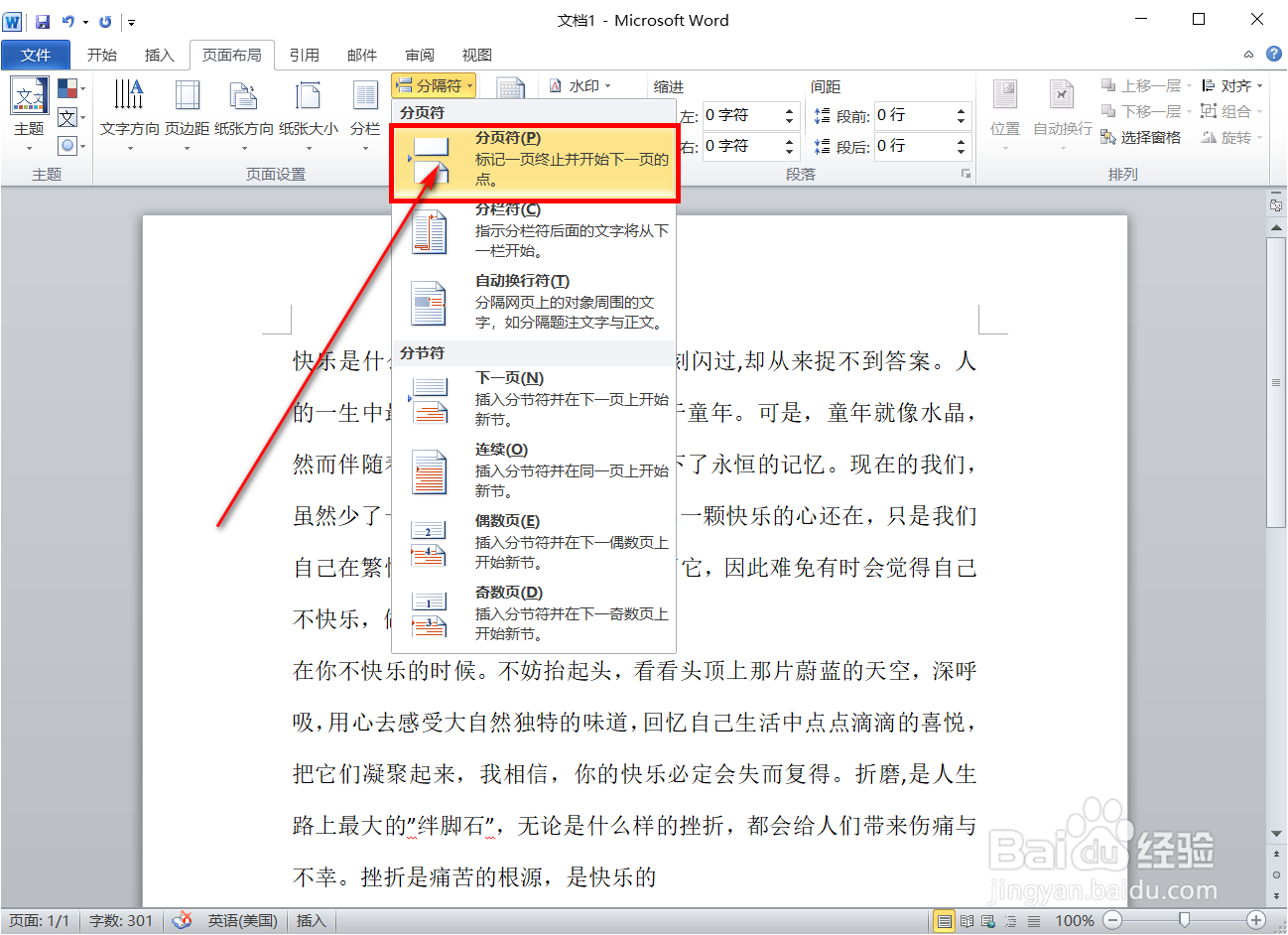This screenshot has height=935, width=1288.
Task: Open theme colors dropdown icon
Action: [x=70, y=90]
